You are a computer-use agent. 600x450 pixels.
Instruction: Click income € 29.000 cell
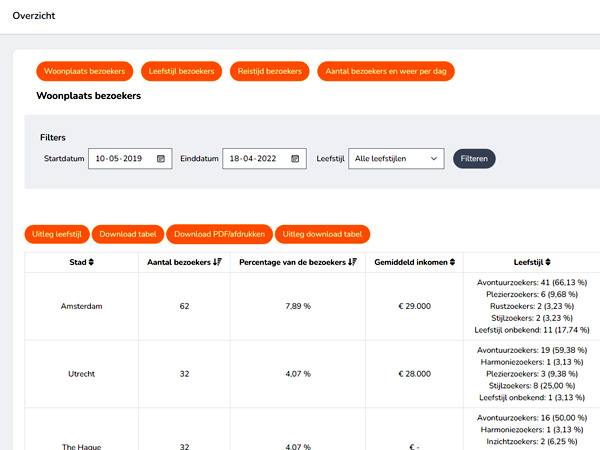click(x=414, y=306)
